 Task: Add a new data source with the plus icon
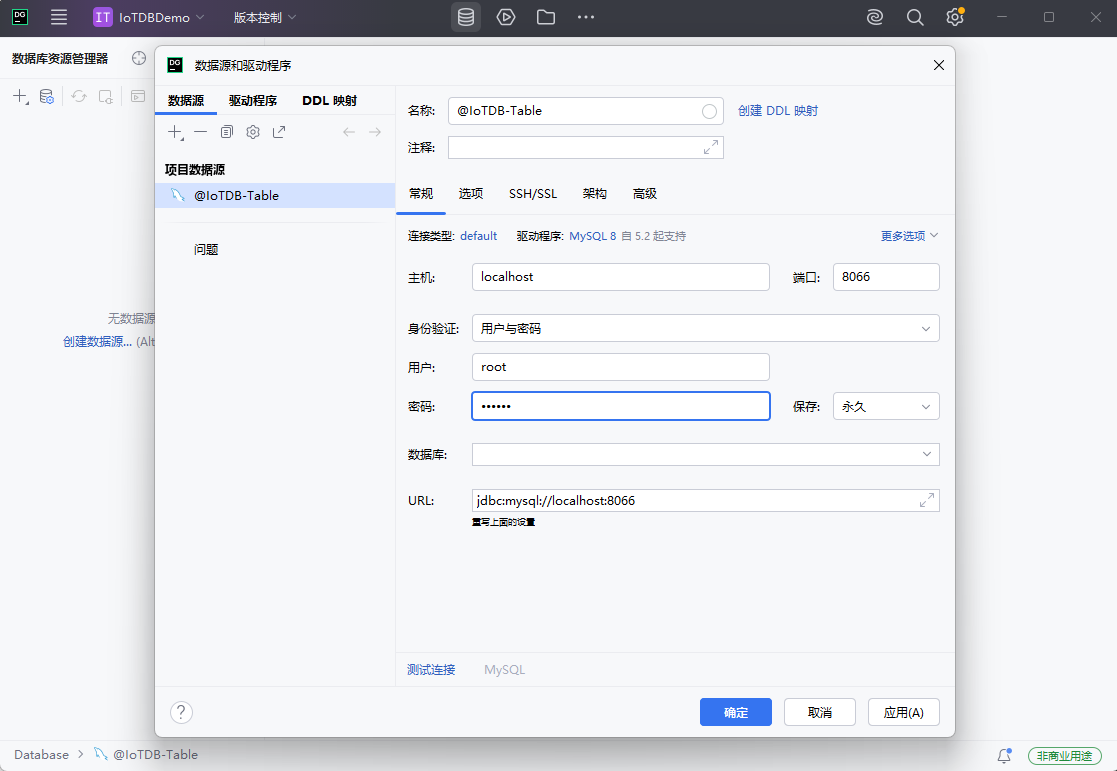coord(176,131)
